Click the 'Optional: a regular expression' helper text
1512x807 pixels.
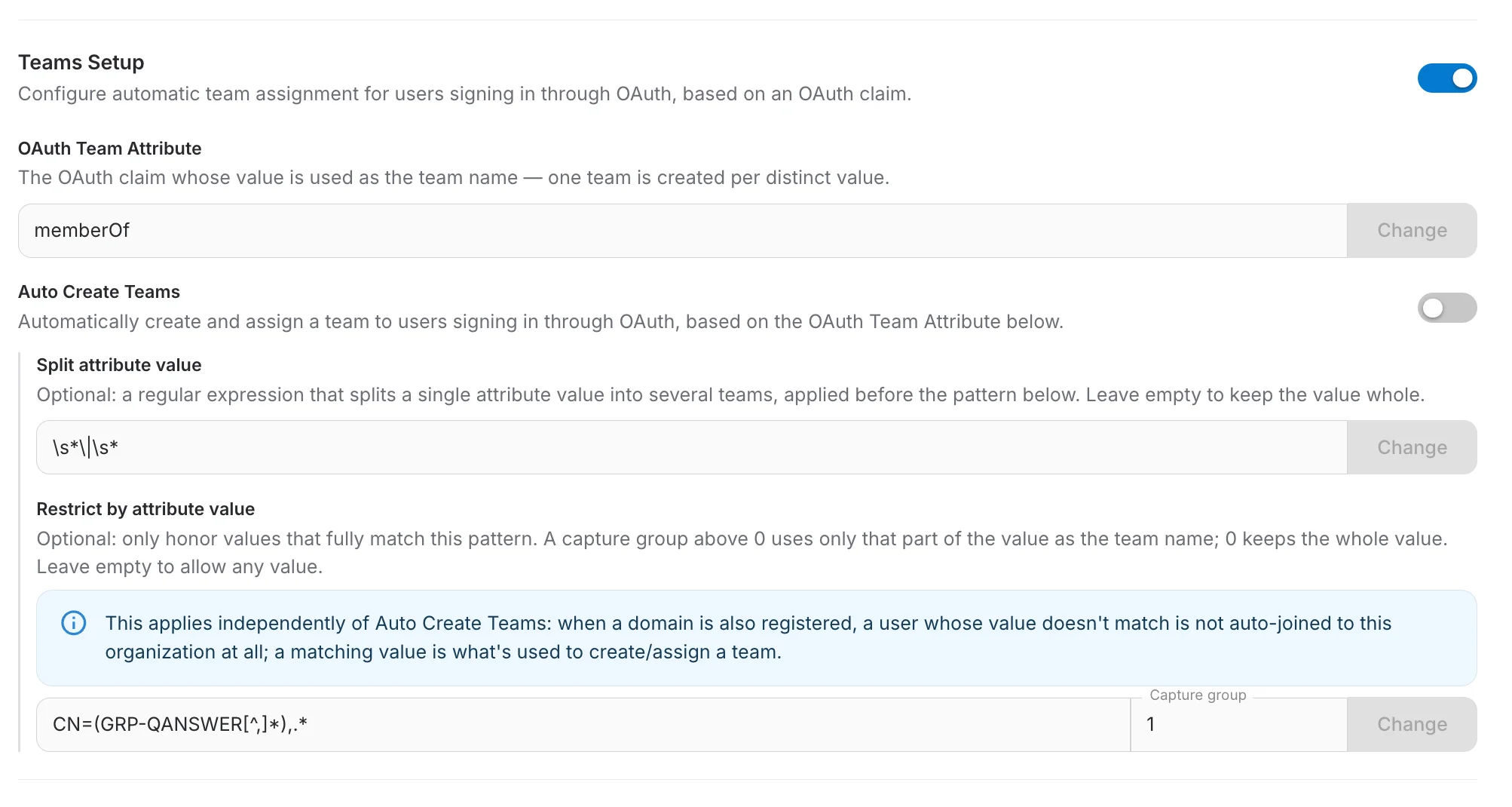(730, 395)
